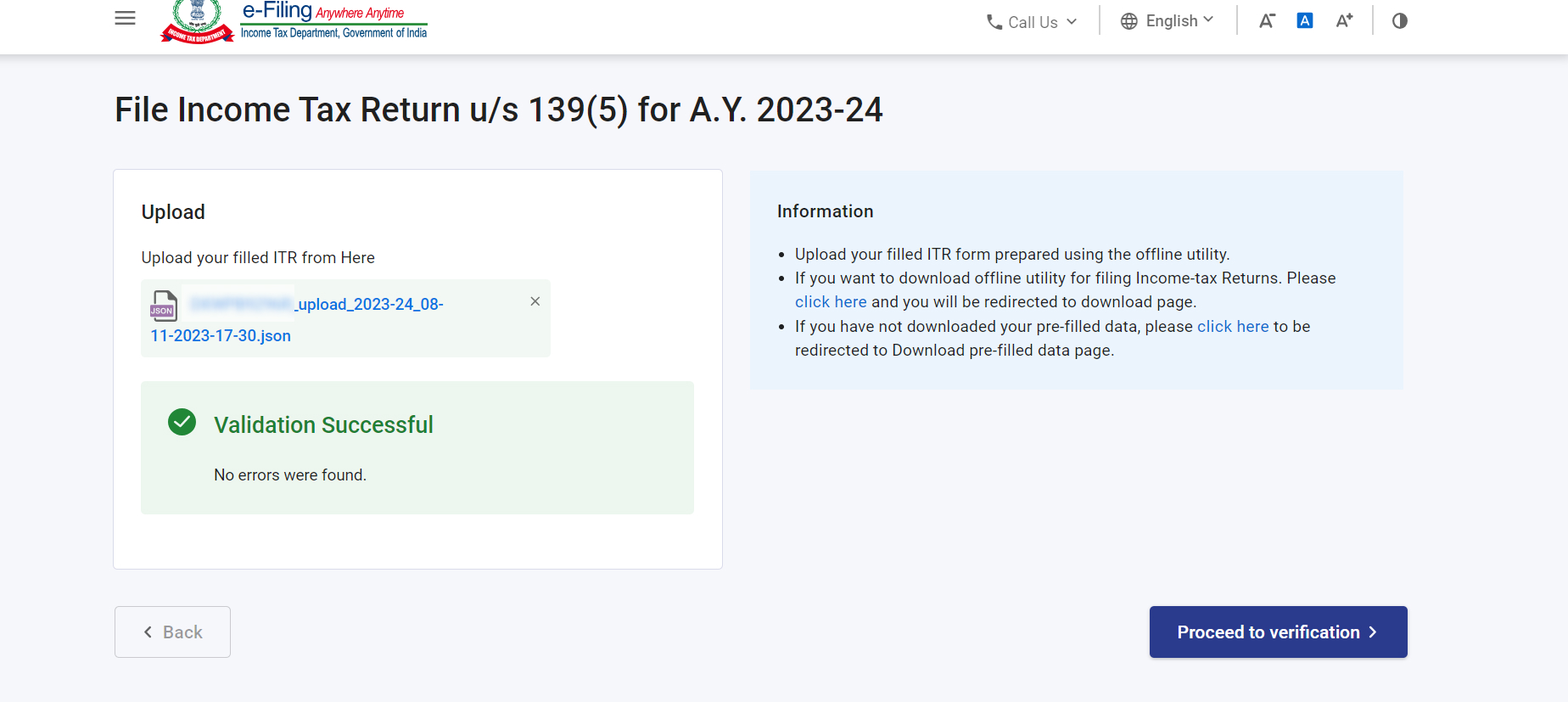
Task: Click the e-Filing Anywhere Anytime title
Action: (322, 12)
